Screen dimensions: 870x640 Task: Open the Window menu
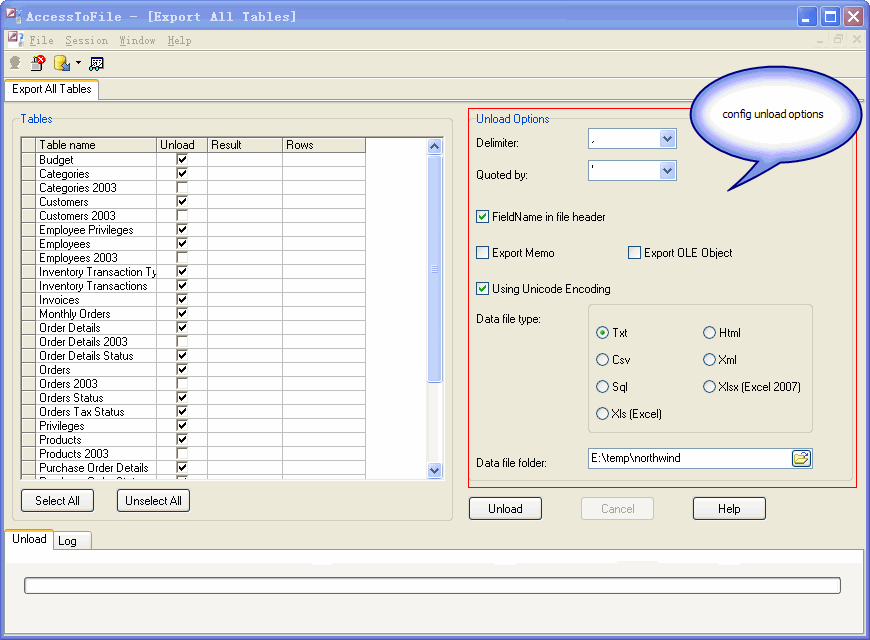point(137,41)
